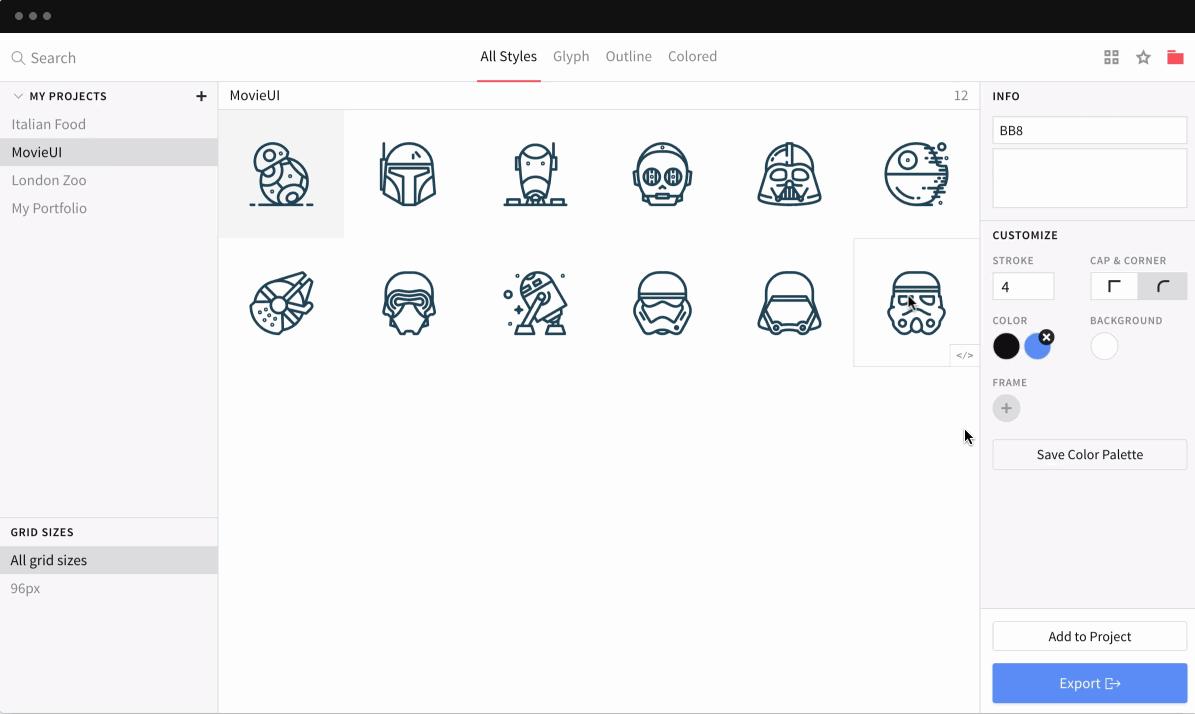Pick the First Order stormtrooper helmet icon

(662, 303)
